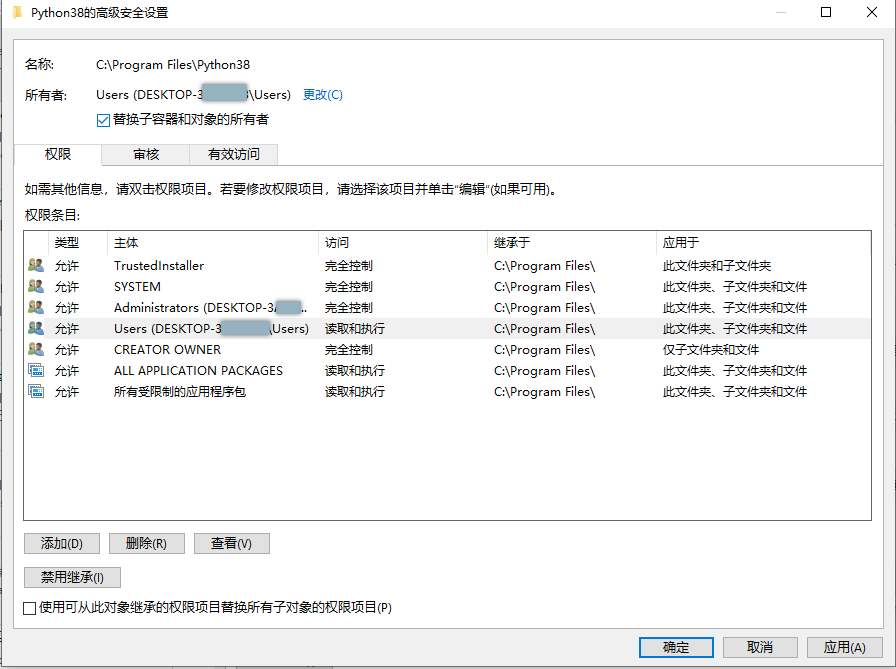Sort by the 访问 column header
The image size is (896, 669).
pos(403,243)
